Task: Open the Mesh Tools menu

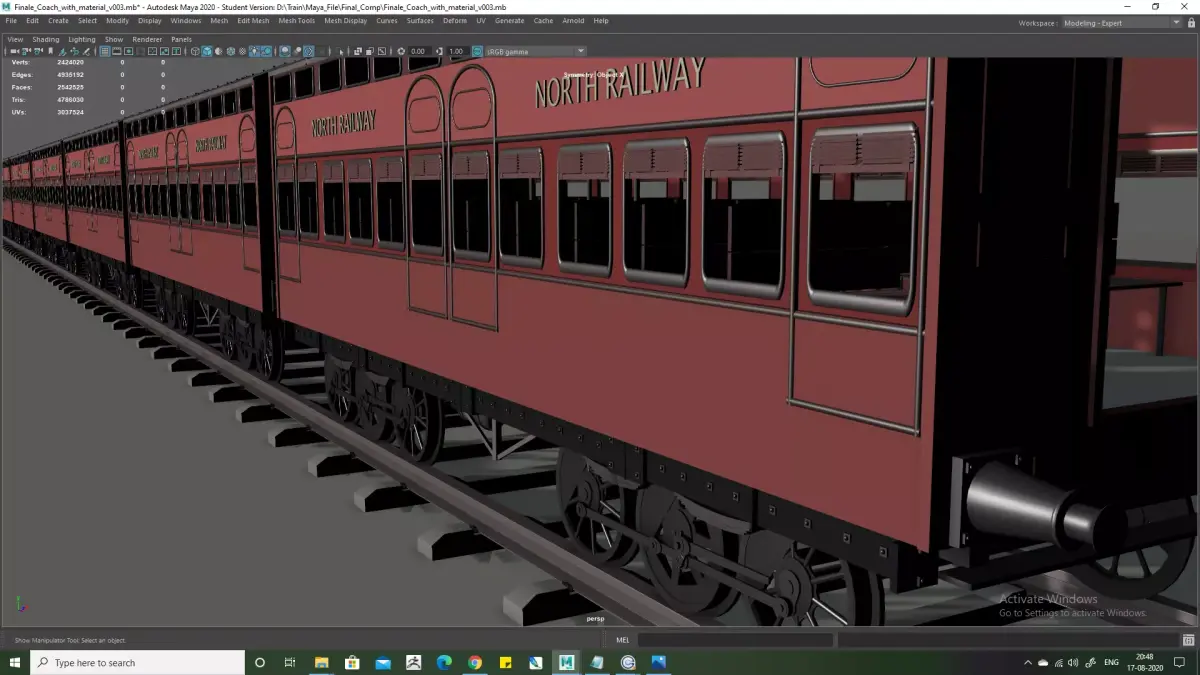Action: click(x=297, y=20)
